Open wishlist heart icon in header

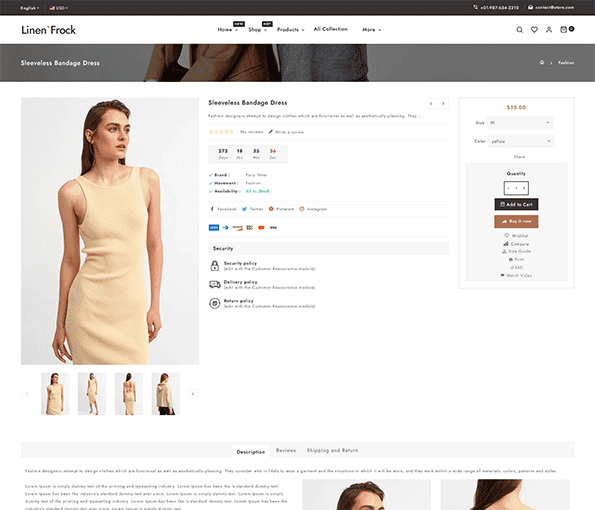(534, 30)
